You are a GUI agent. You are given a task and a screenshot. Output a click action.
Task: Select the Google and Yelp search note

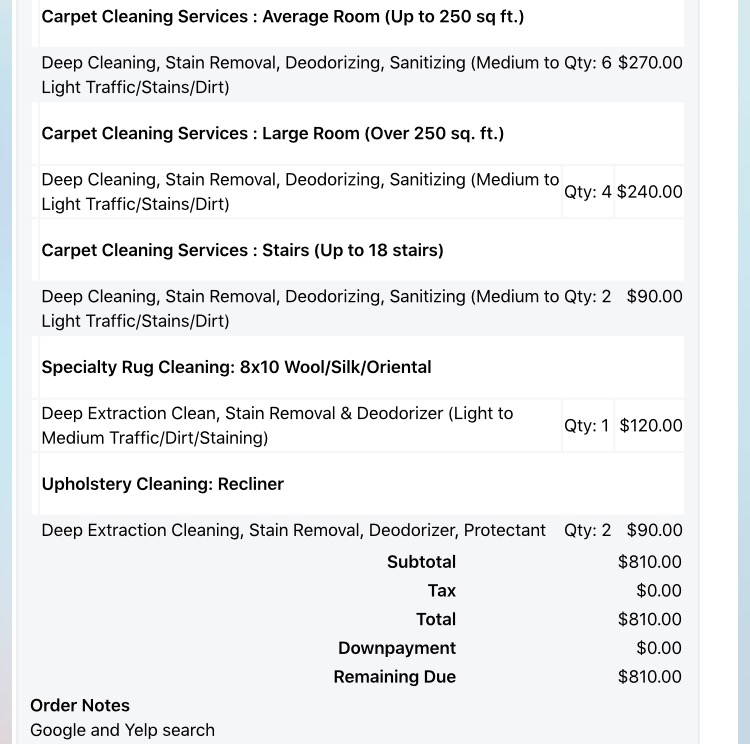click(x=122, y=731)
